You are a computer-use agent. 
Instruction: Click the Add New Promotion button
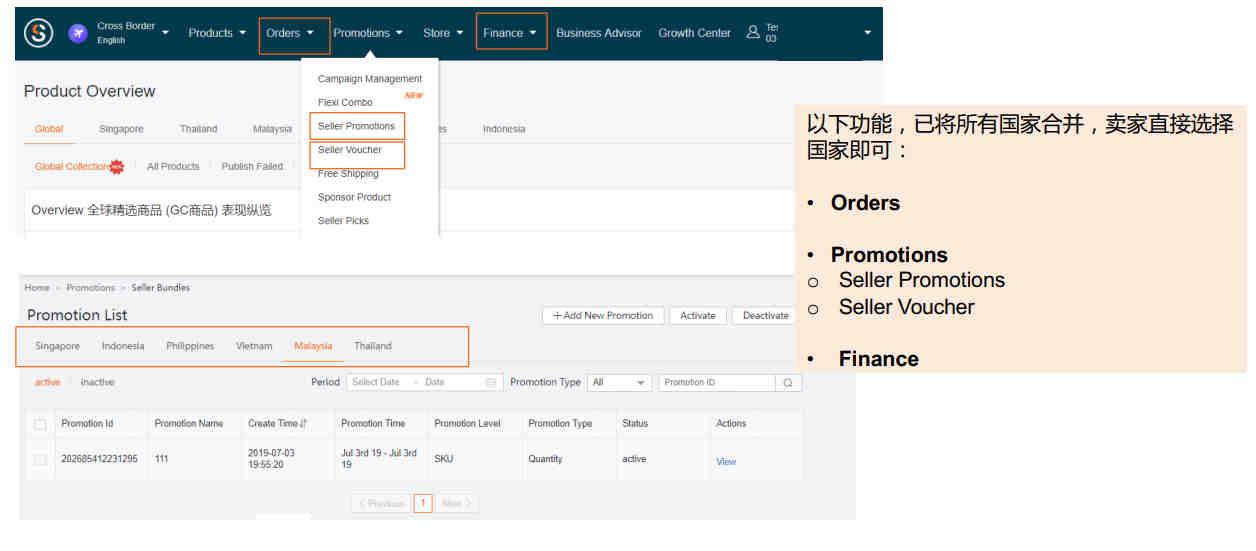coord(601,315)
